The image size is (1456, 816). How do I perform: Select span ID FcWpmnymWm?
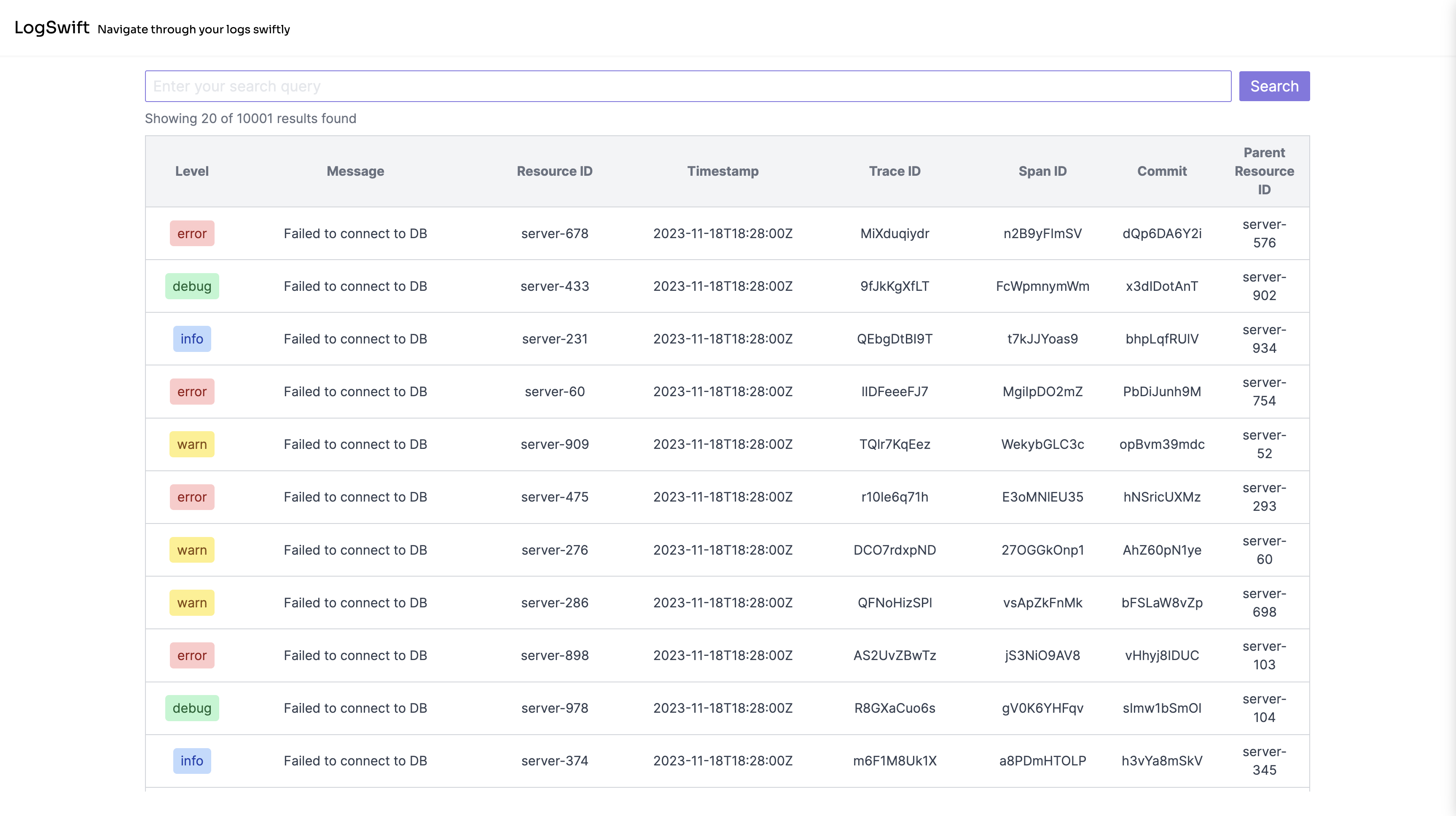point(1042,286)
